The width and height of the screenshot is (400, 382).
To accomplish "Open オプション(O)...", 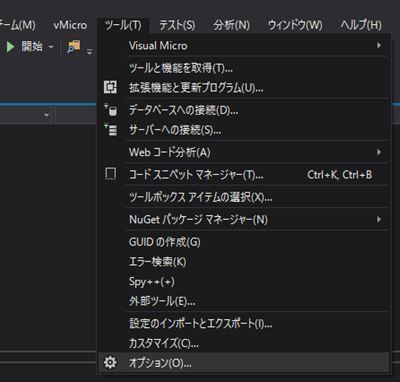I will (244, 362).
